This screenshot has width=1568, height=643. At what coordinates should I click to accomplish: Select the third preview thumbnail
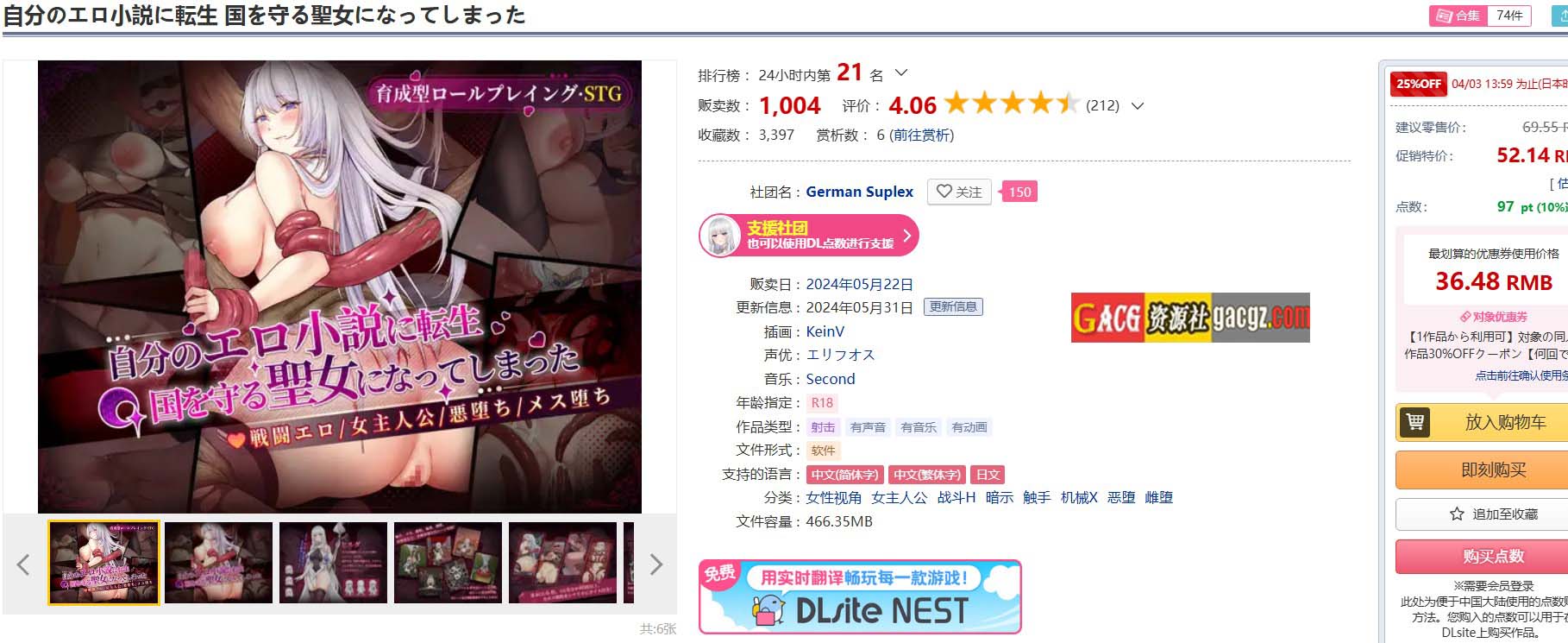pyautogui.click(x=333, y=562)
